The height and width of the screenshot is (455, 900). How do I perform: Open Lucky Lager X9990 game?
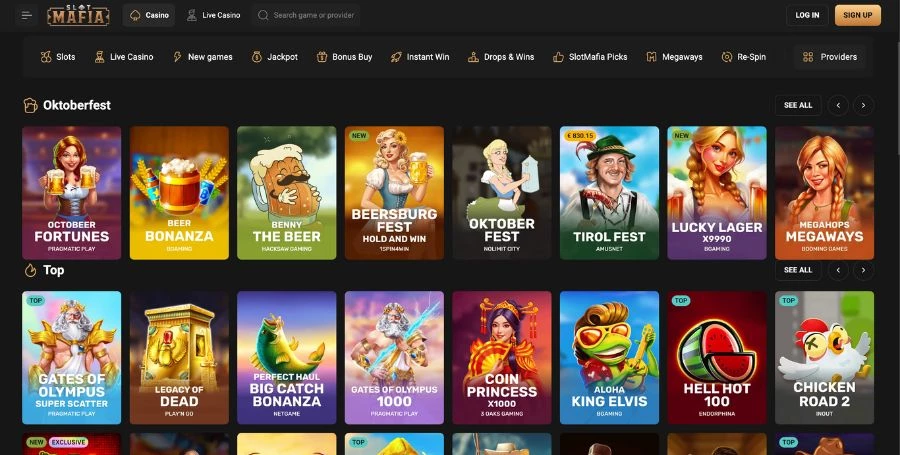pos(717,193)
